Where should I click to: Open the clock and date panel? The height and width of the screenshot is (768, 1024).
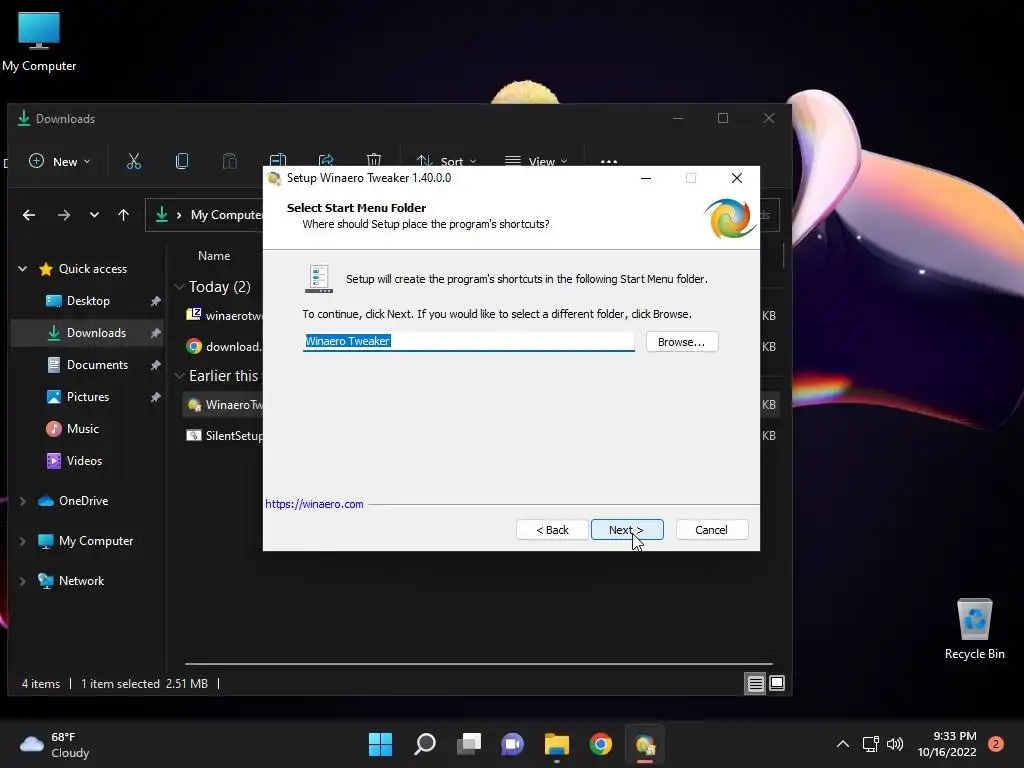click(x=947, y=744)
